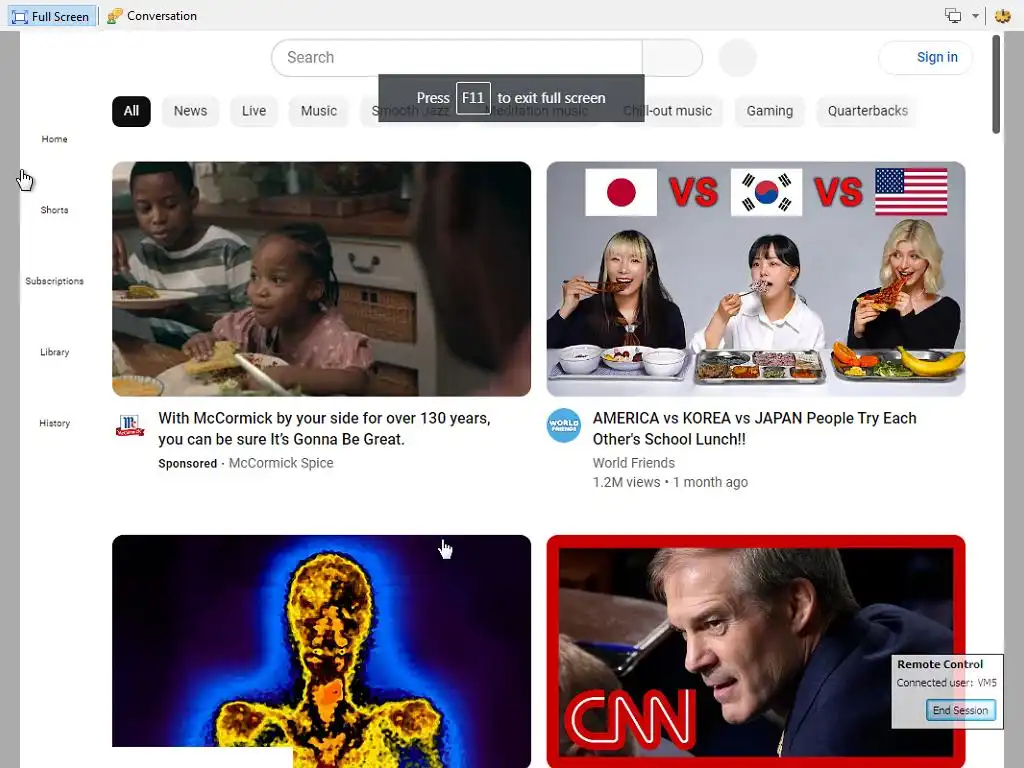Select the Chill-out music chip
Screen dimensions: 1024x768
667,111
